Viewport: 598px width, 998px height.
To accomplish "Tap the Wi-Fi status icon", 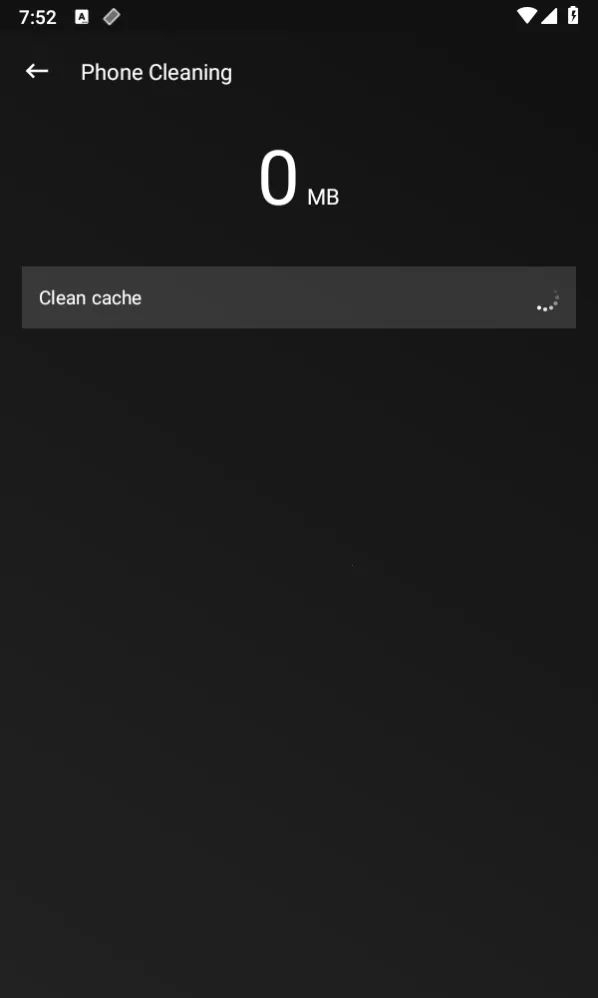I will point(527,16).
